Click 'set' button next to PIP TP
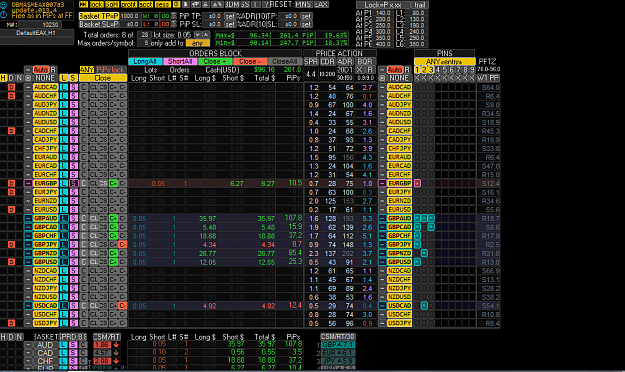The height and width of the screenshot is (372, 625). [230, 16]
